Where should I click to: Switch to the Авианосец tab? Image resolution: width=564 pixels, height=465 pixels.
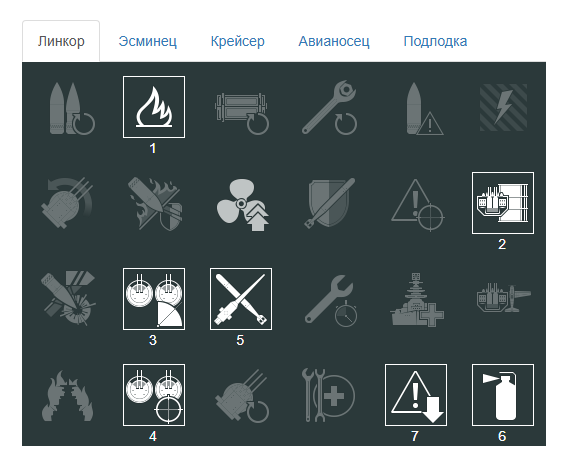(x=334, y=41)
